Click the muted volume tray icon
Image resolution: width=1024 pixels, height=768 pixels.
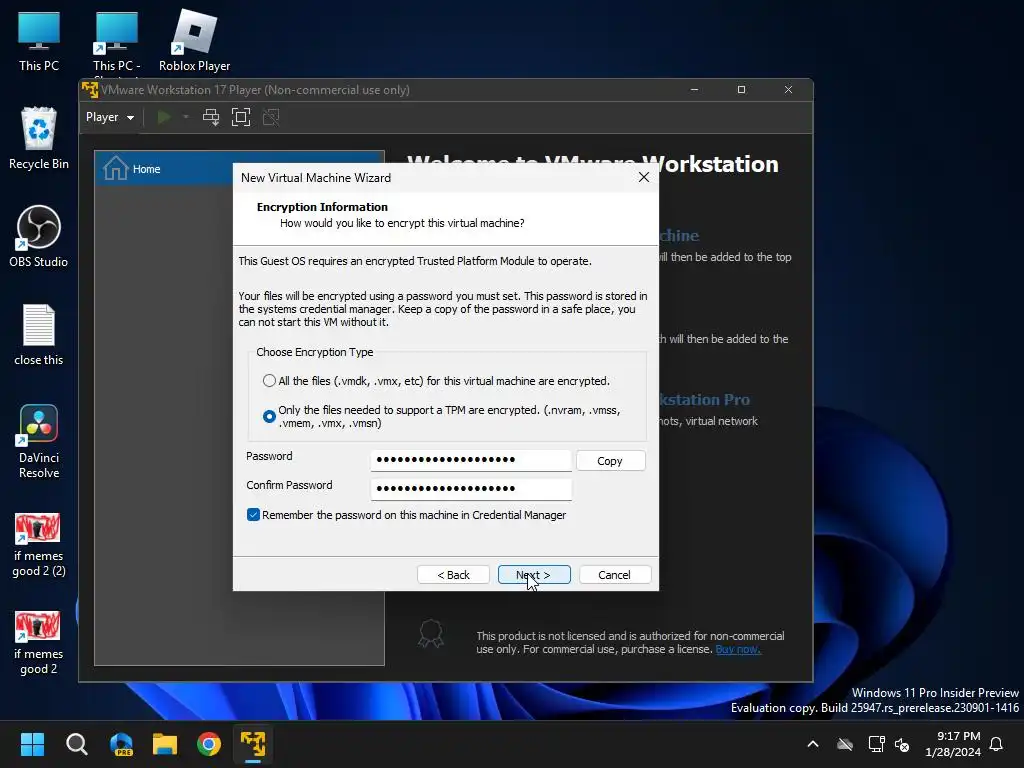[x=902, y=744]
